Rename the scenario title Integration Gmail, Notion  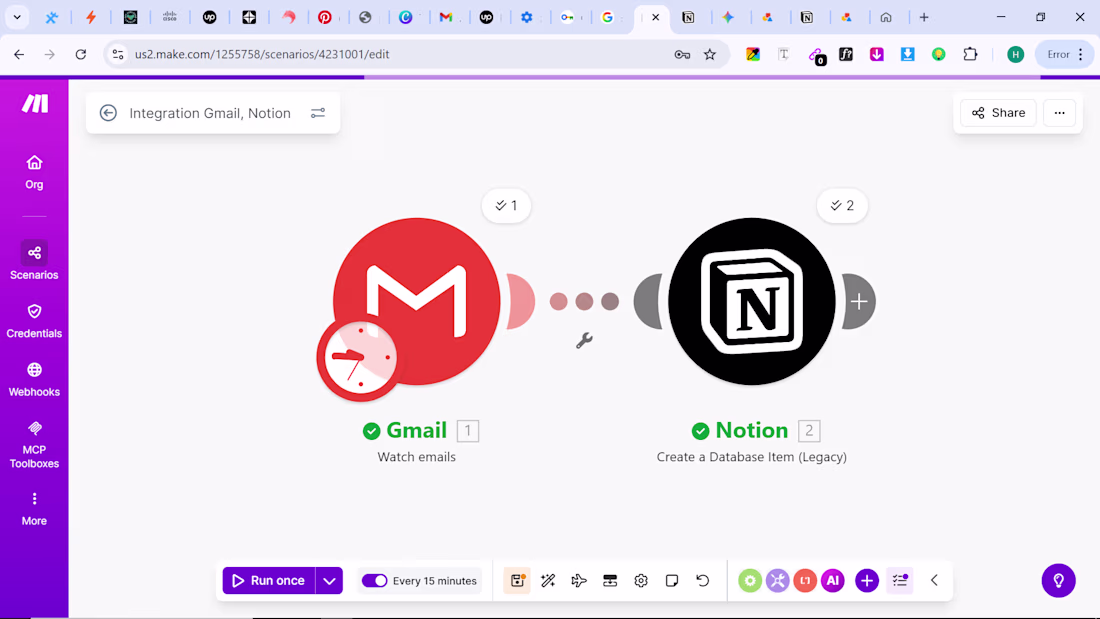(x=210, y=113)
